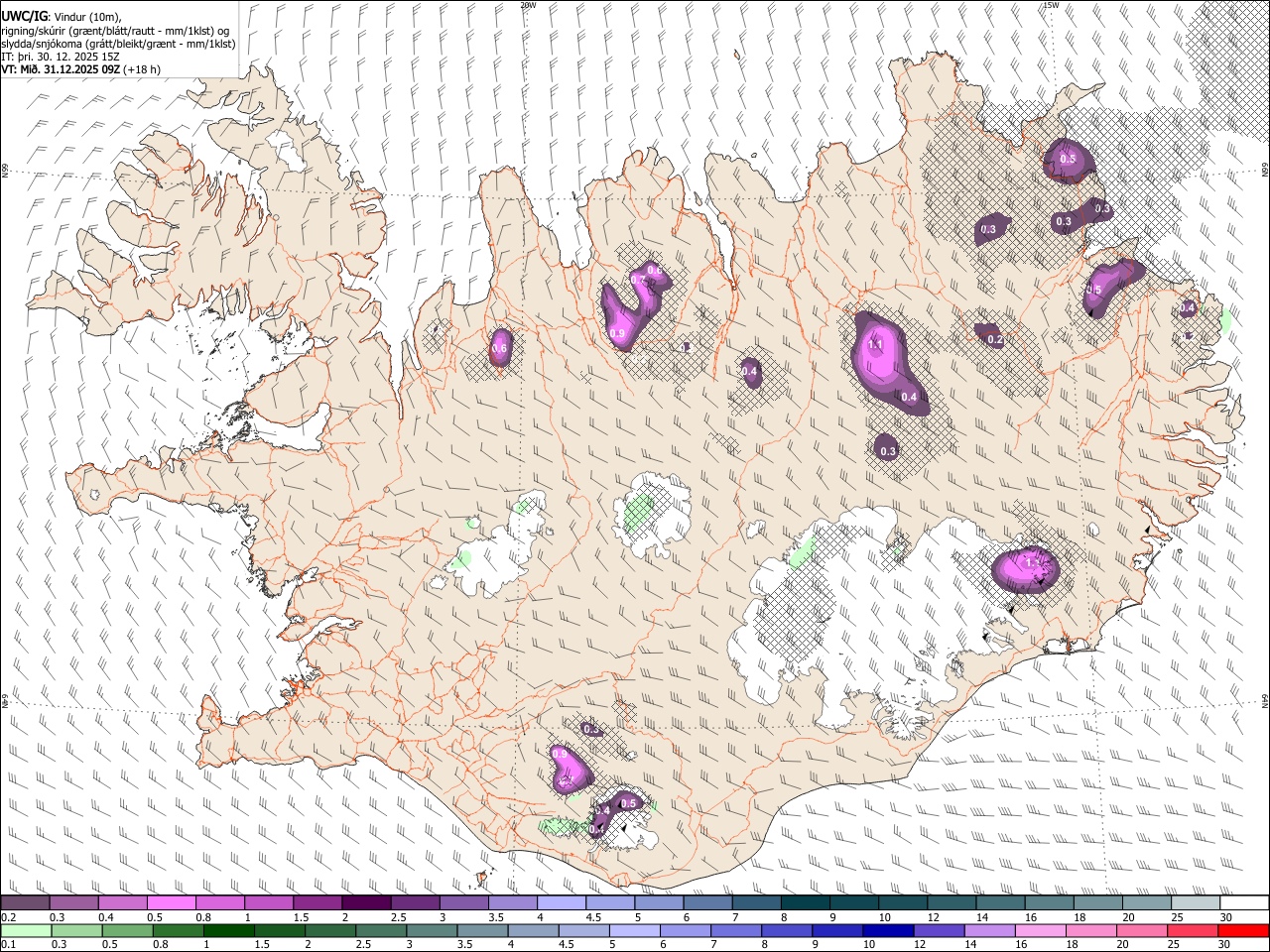Pick the palest green lower-row swatch starting at 0.1
Image resolution: width=1270 pixels, height=952 pixels.
click(25, 930)
